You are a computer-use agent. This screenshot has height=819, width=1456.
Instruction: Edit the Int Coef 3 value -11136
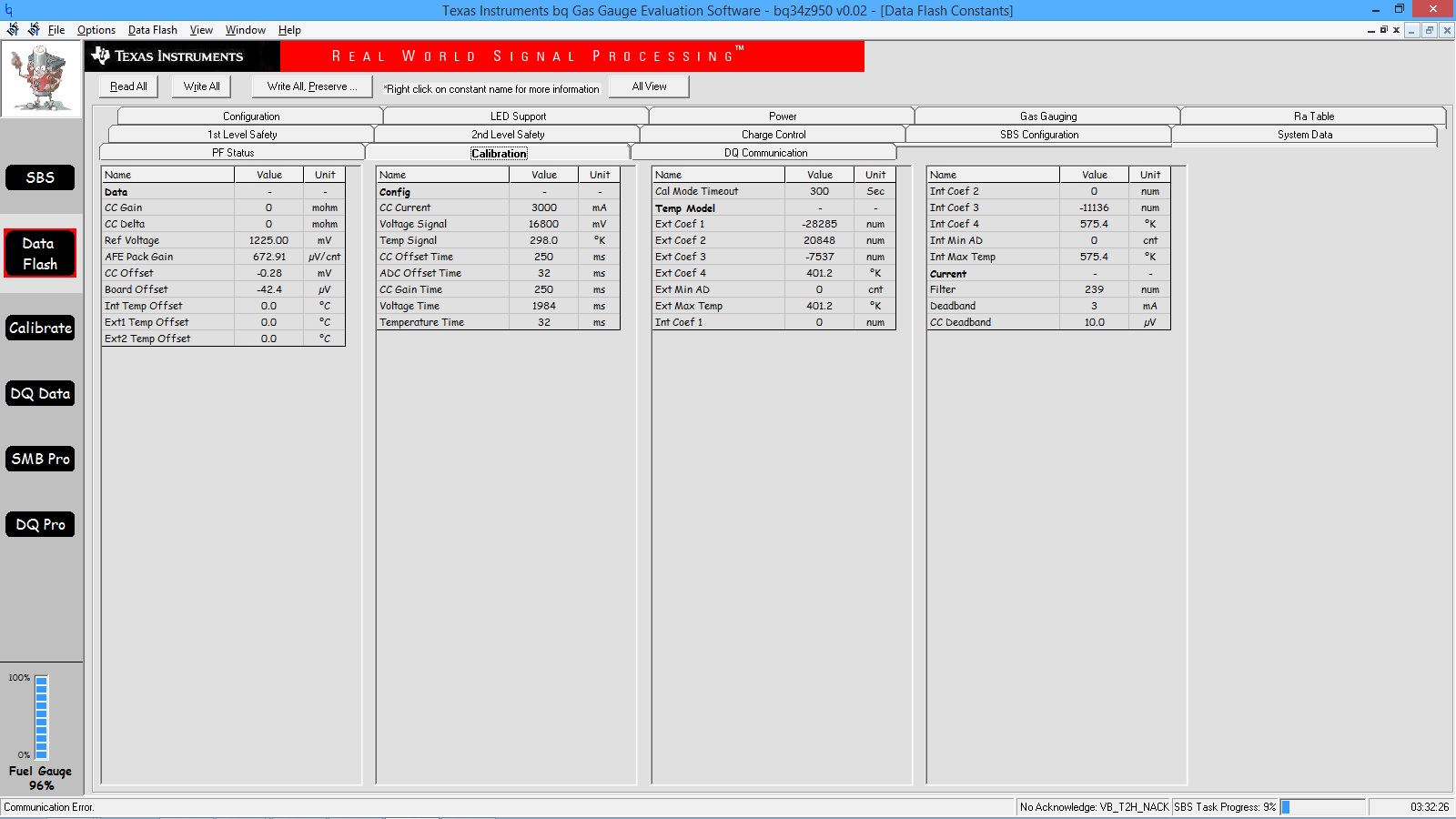tap(1094, 207)
